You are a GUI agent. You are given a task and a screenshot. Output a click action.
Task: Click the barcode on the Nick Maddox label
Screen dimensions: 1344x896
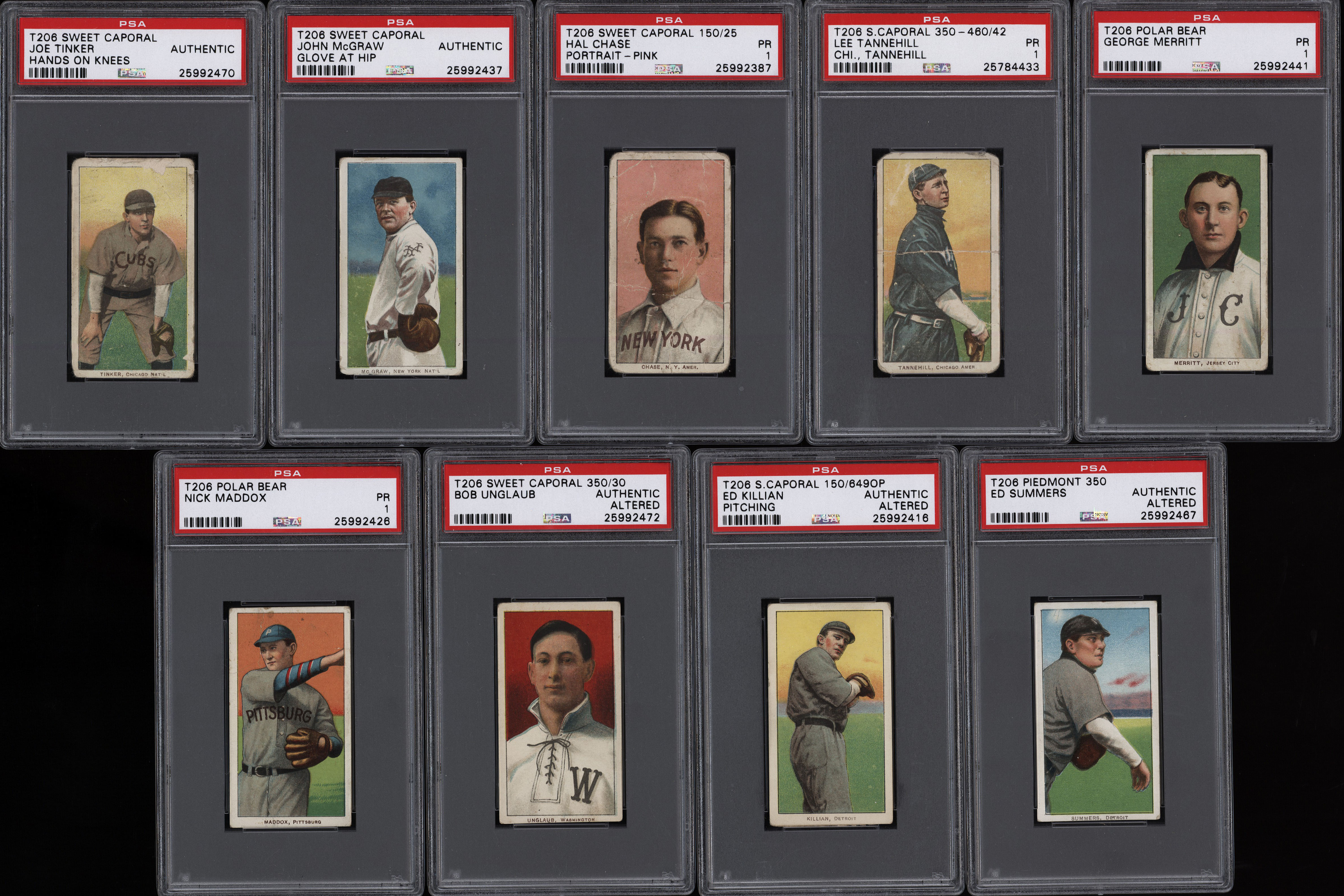213,522
